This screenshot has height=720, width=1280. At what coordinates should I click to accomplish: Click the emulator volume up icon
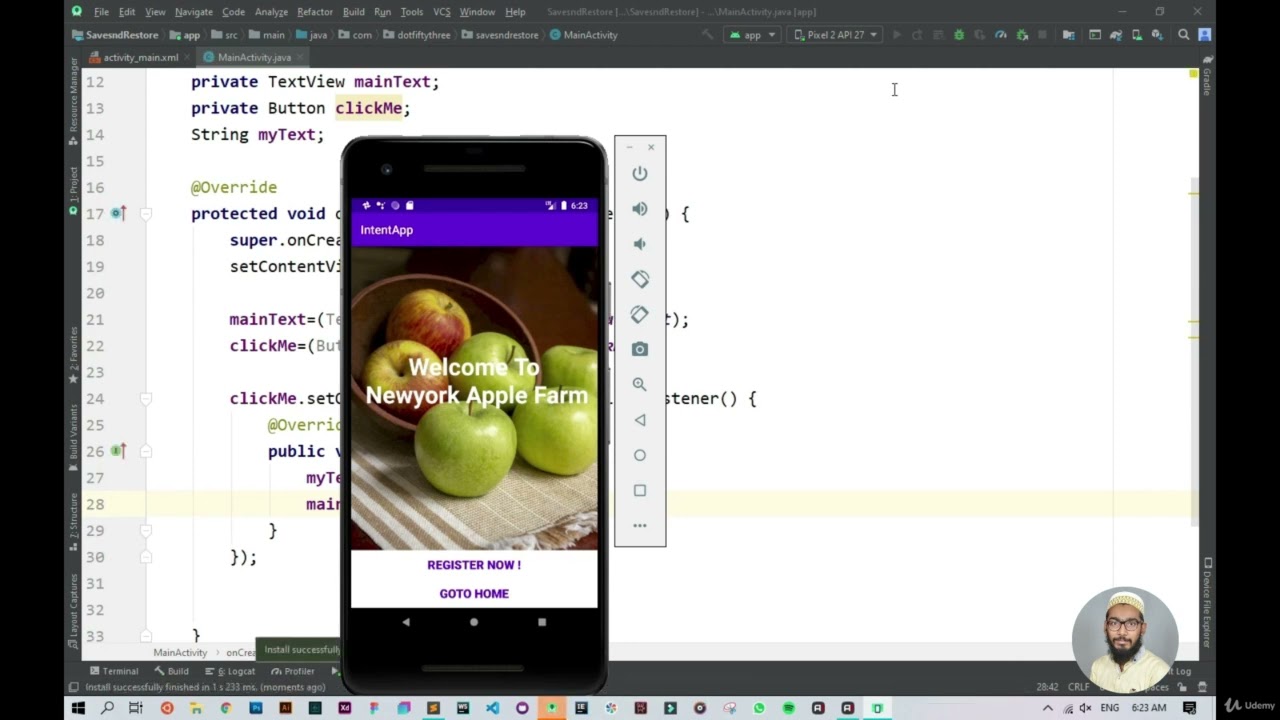(x=640, y=209)
